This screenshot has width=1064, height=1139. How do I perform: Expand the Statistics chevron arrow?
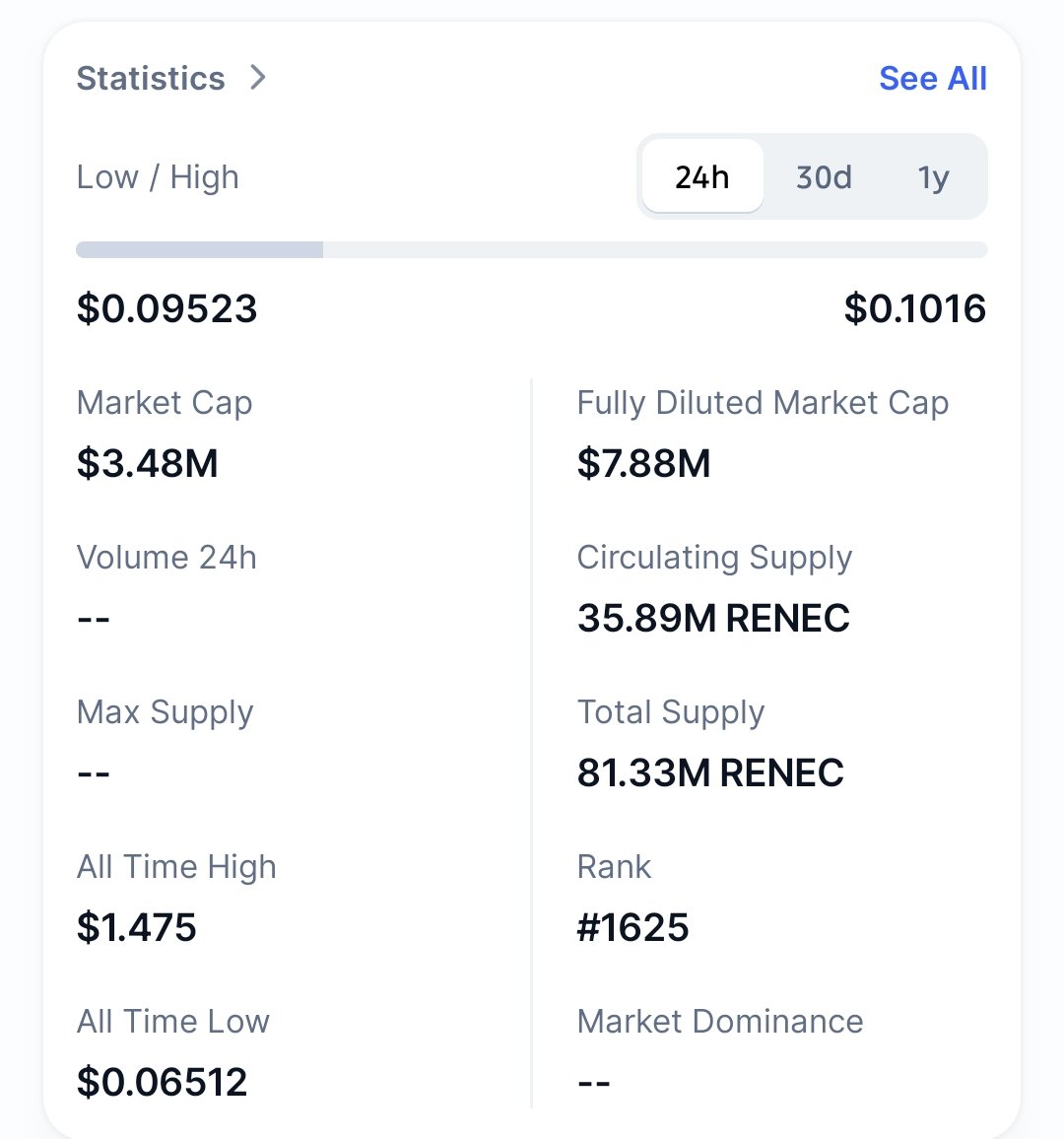[258, 77]
